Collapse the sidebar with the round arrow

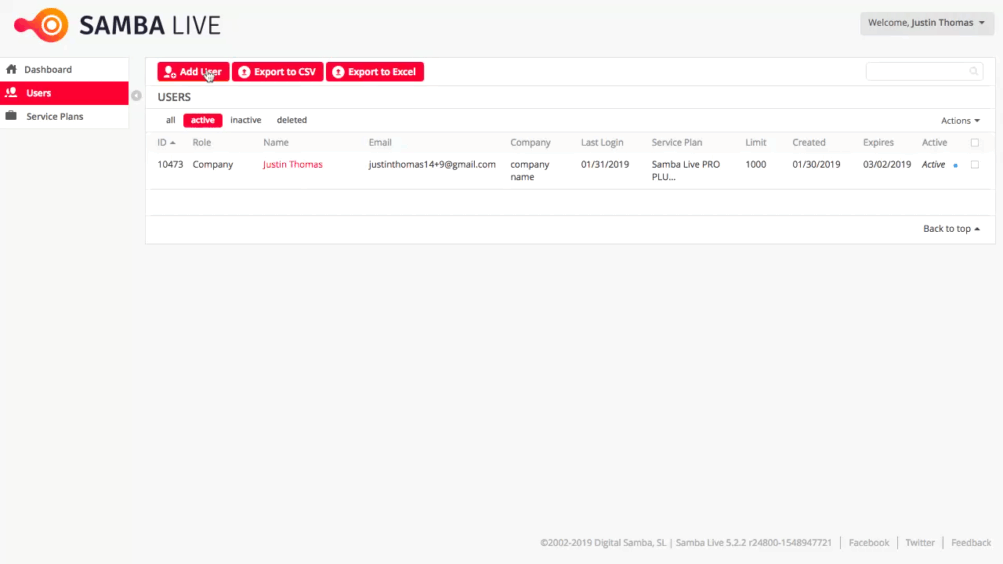[x=136, y=95]
